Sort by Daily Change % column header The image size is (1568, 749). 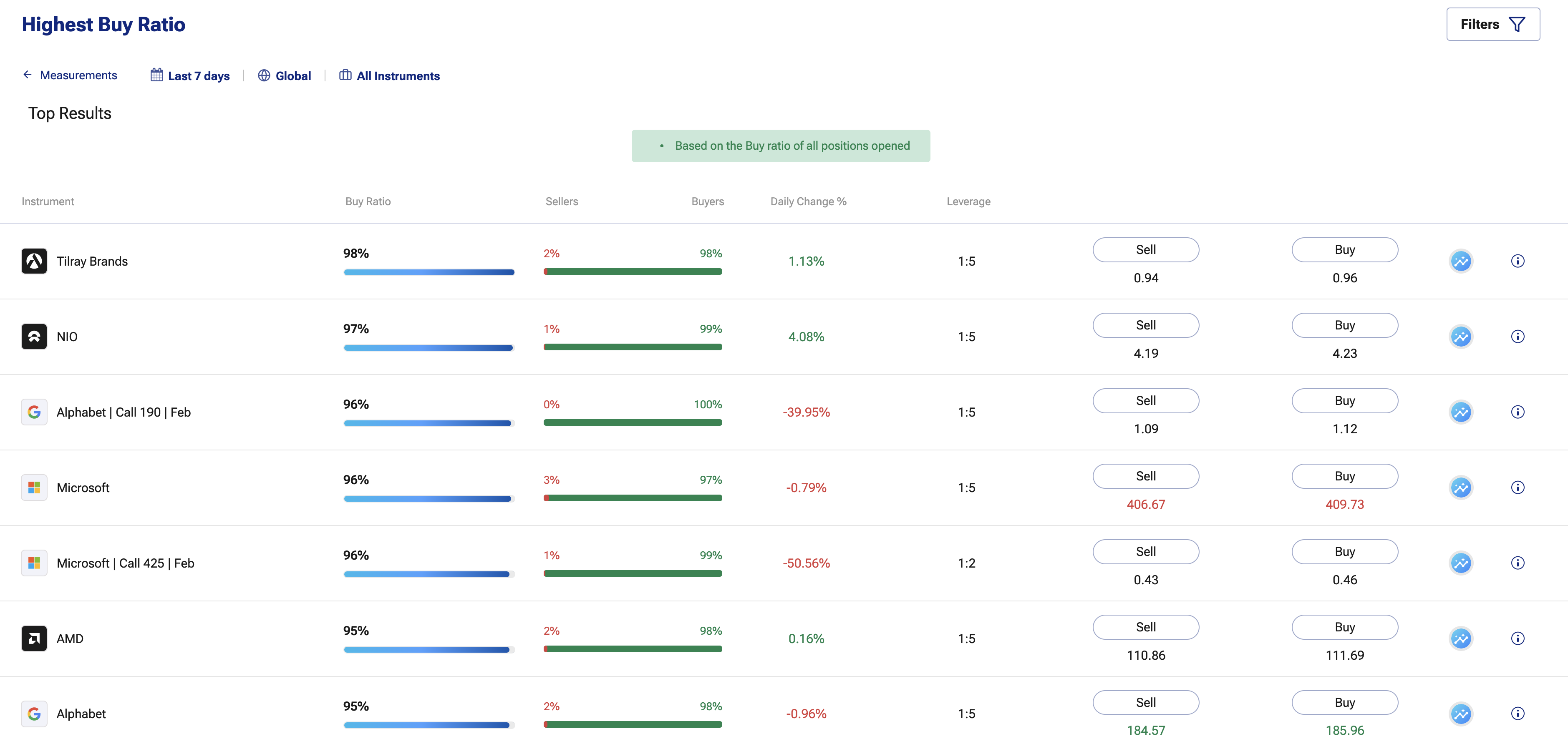click(x=808, y=201)
